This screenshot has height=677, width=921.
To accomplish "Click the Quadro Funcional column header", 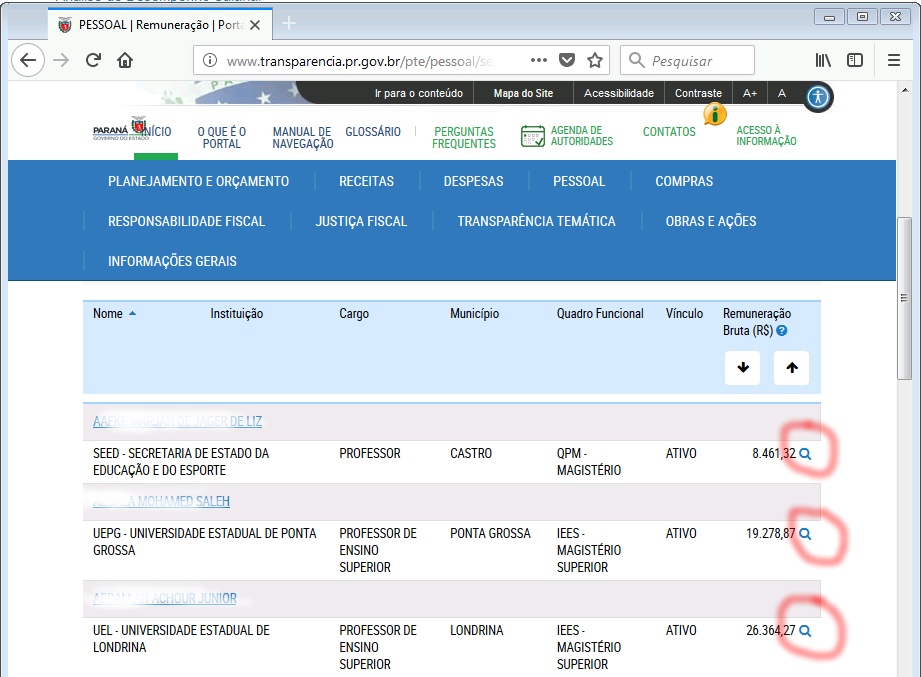I will coord(600,314).
